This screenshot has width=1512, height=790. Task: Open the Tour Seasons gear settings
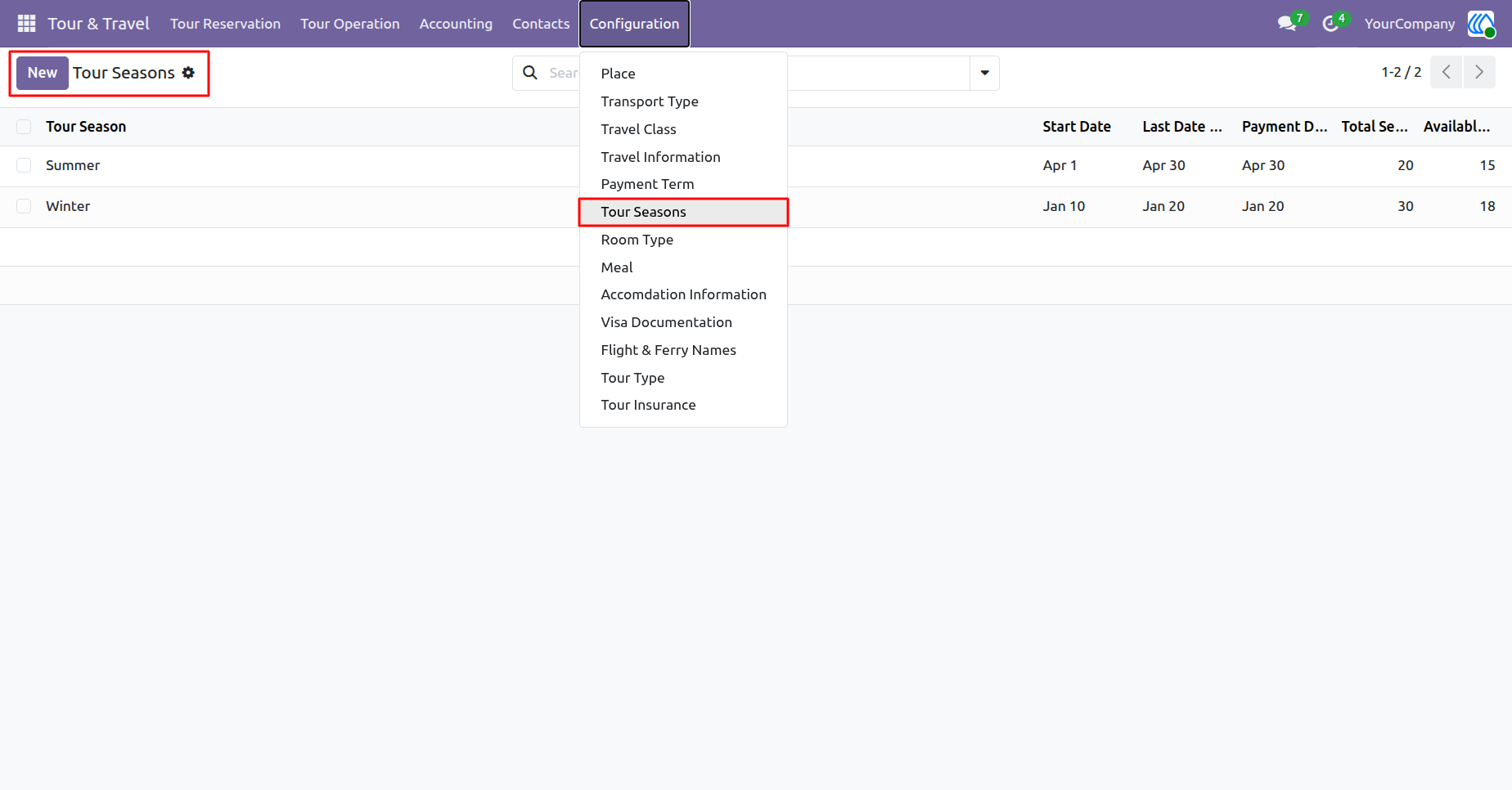point(188,73)
